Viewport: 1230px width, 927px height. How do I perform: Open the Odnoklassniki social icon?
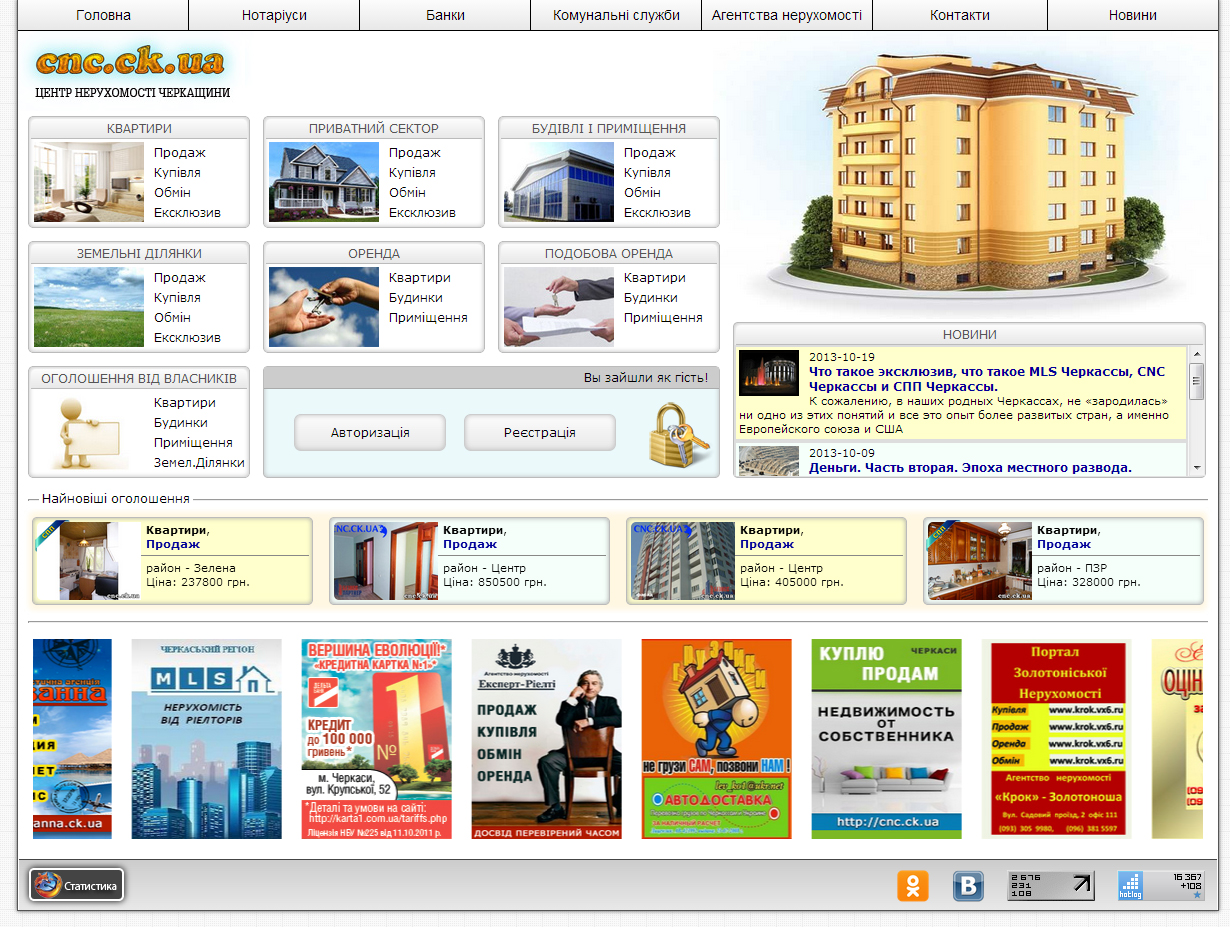912,886
